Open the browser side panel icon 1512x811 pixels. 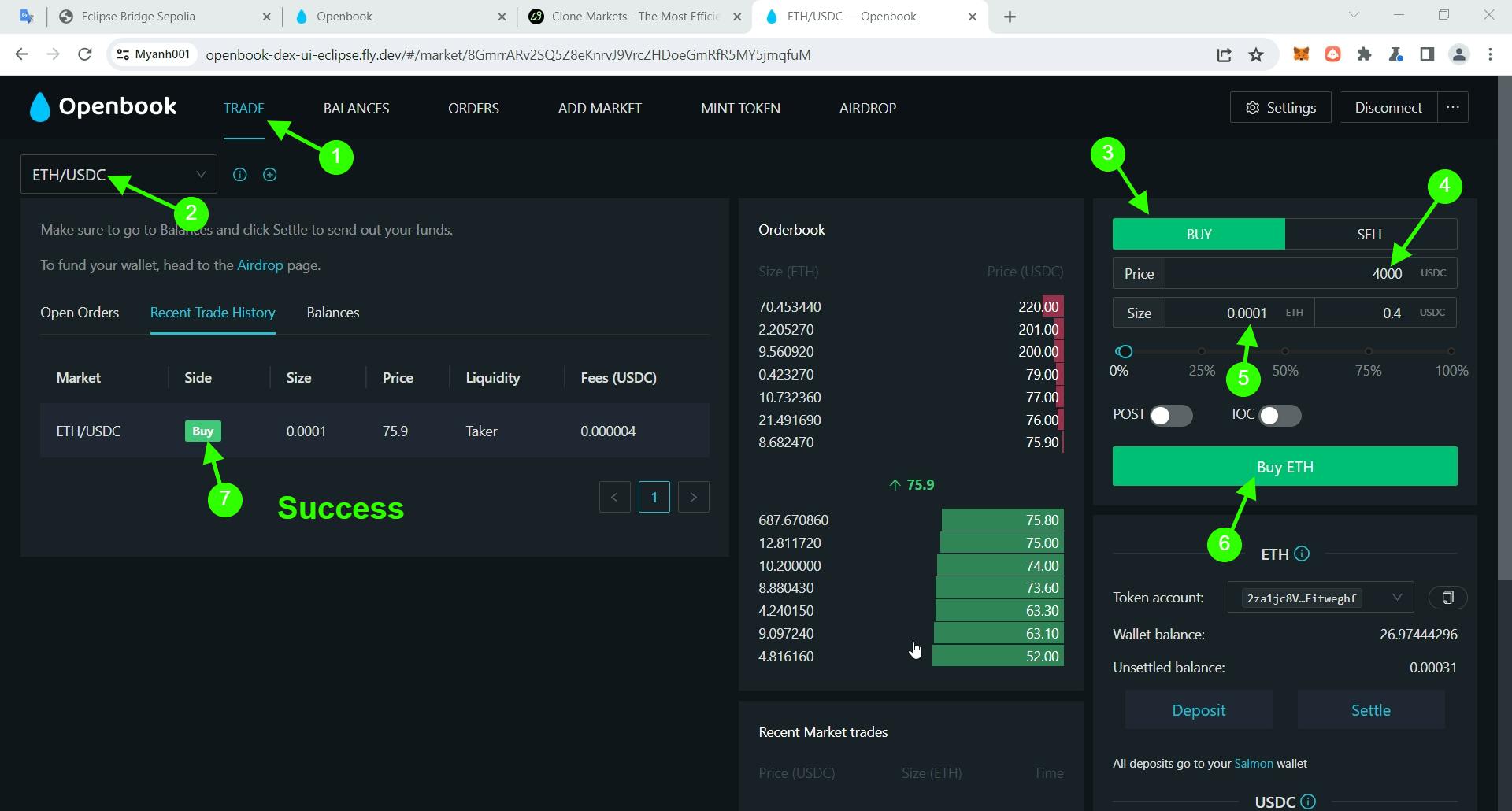[1427, 54]
